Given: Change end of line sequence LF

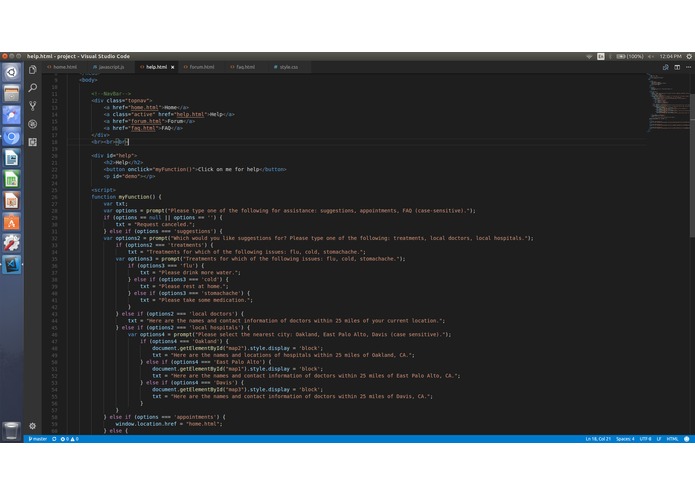Looking at the screenshot, I should (659, 439).
